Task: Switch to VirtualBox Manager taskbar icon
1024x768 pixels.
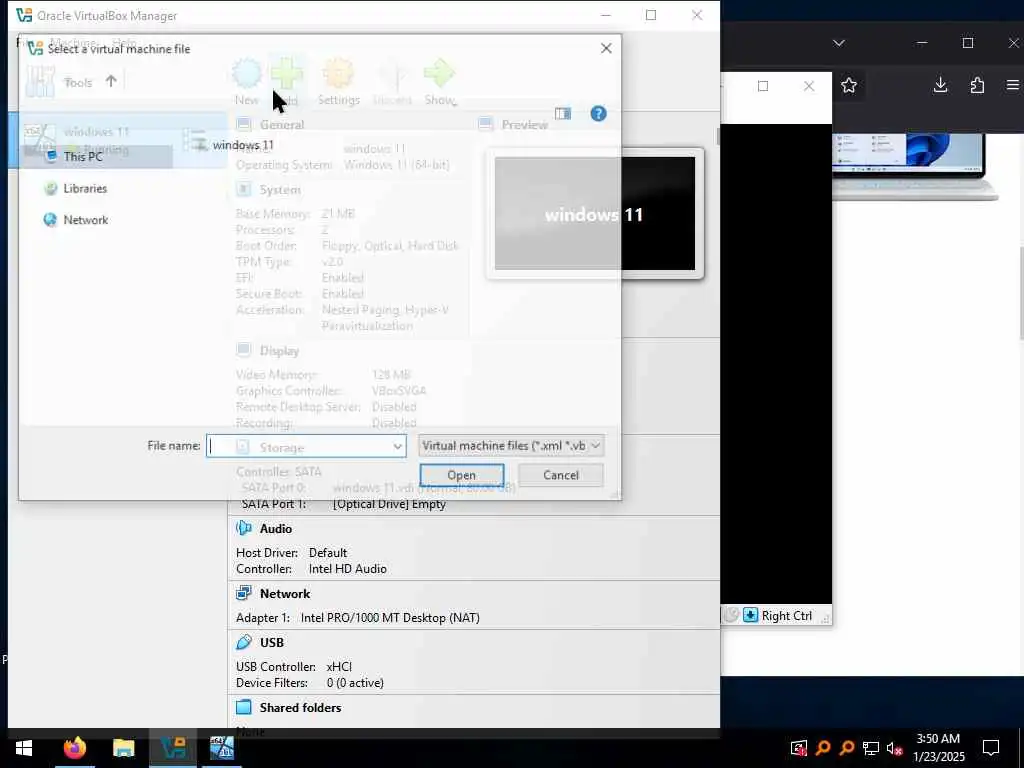Action: point(173,748)
